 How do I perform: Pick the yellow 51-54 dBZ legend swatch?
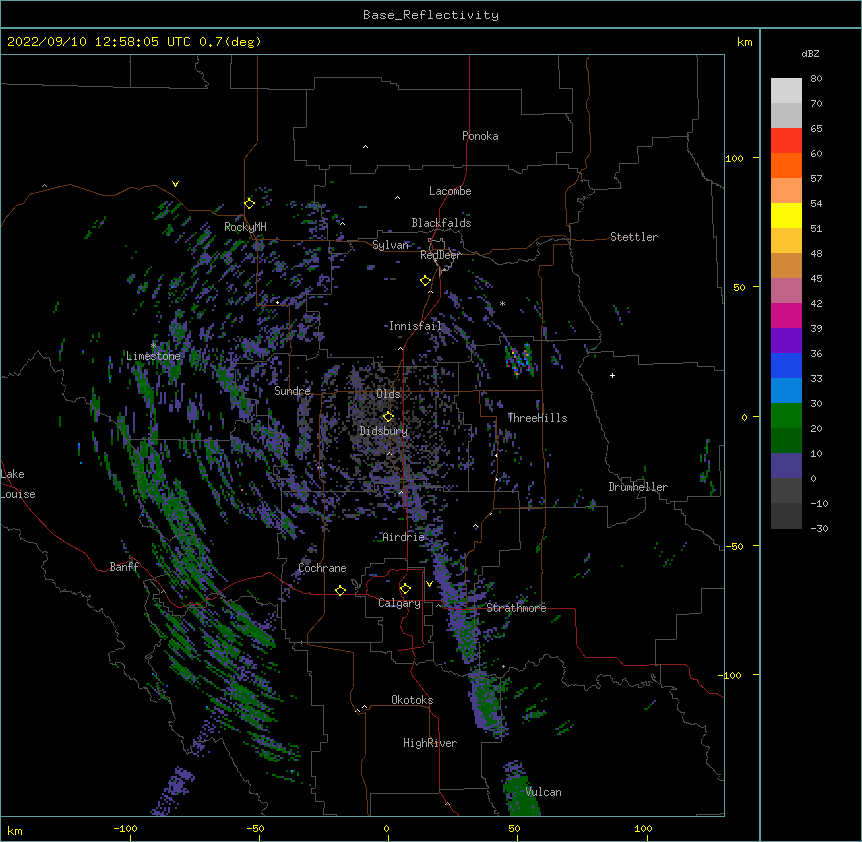click(x=786, y=215)
